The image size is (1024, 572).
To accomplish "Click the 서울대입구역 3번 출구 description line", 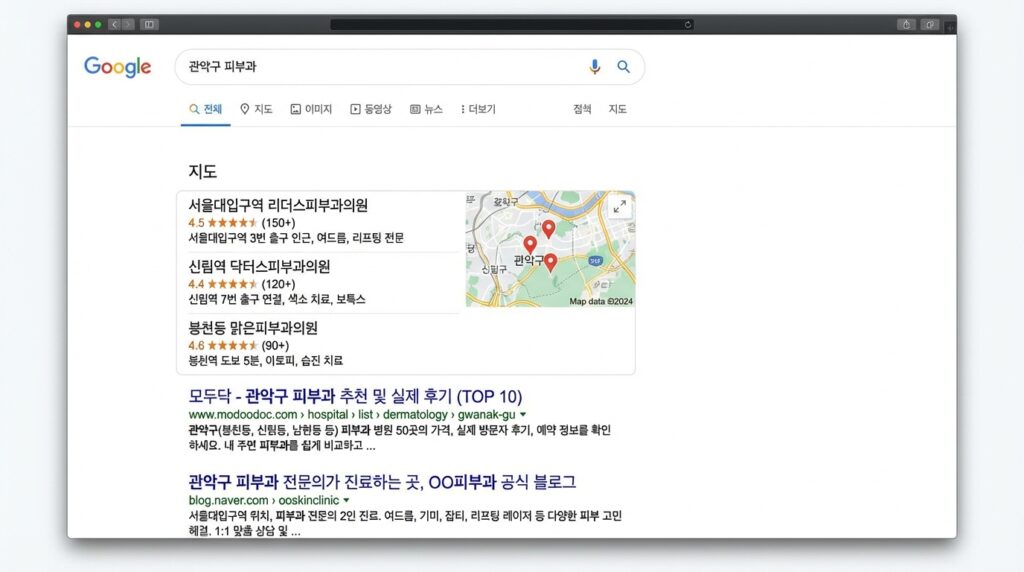I will pos(296,238).
